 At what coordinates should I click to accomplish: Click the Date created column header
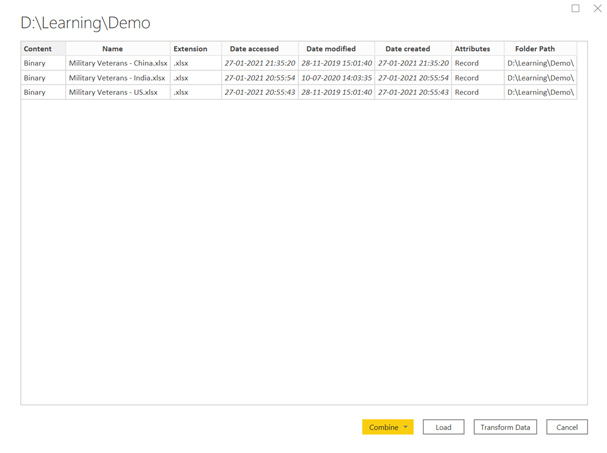point(407,48)
